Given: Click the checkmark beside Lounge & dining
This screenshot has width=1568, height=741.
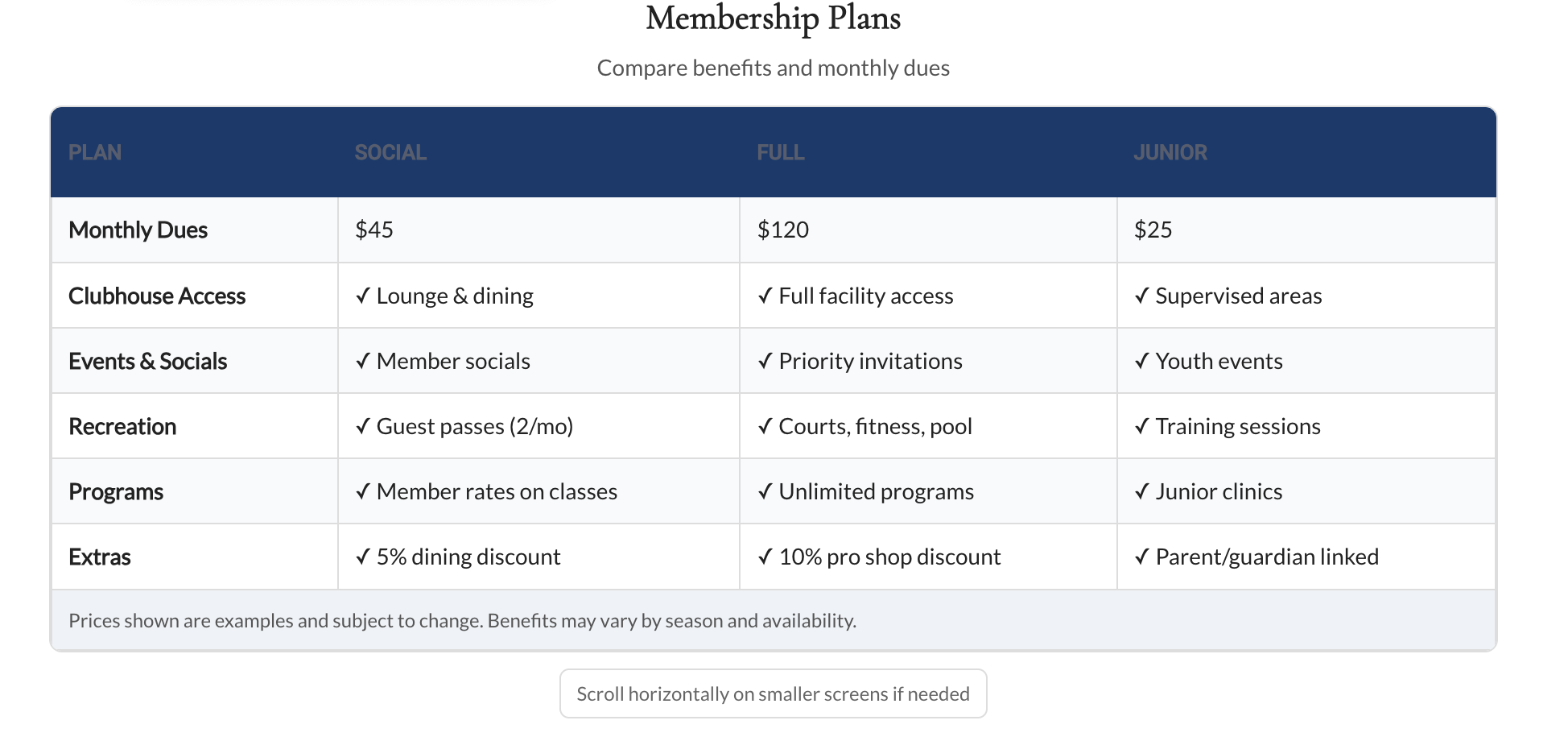Looking at the screenshot, I should 363,296.
